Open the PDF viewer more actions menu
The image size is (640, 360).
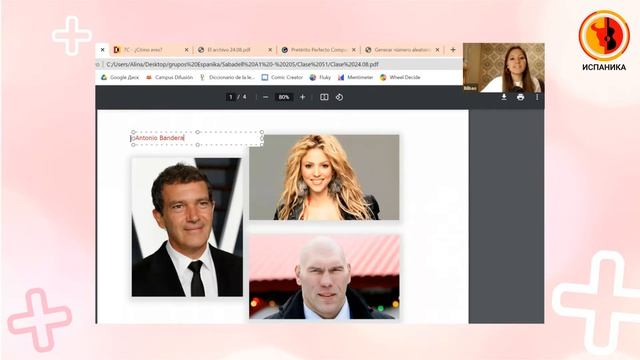pos(537,97)
